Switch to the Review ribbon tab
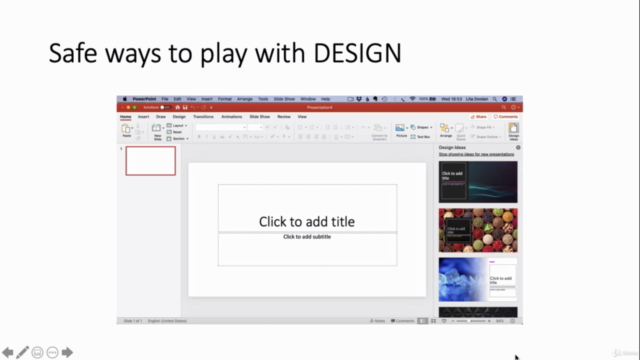 point(284,117)
